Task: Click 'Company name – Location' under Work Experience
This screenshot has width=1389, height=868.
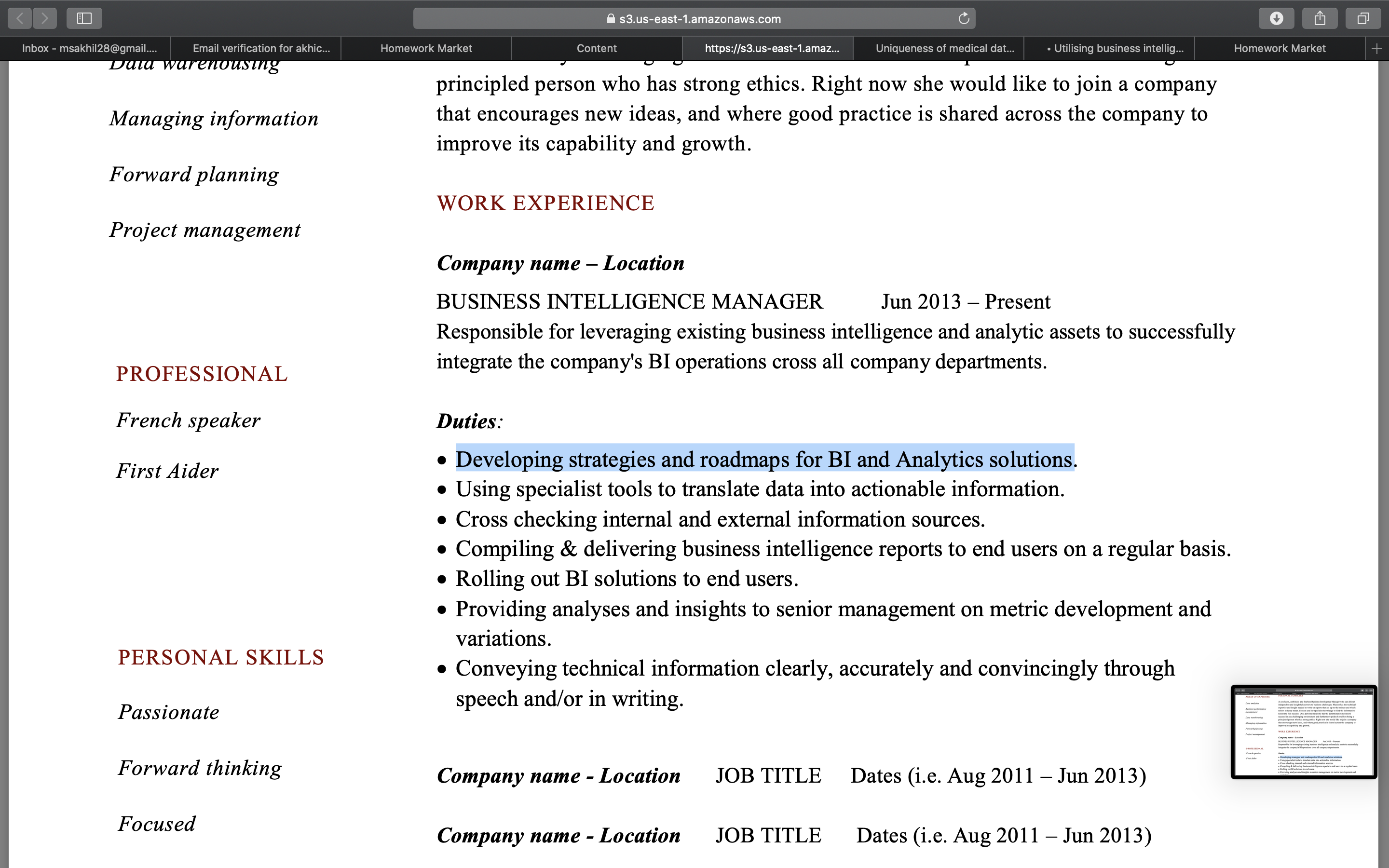Action: click(560, 263)
